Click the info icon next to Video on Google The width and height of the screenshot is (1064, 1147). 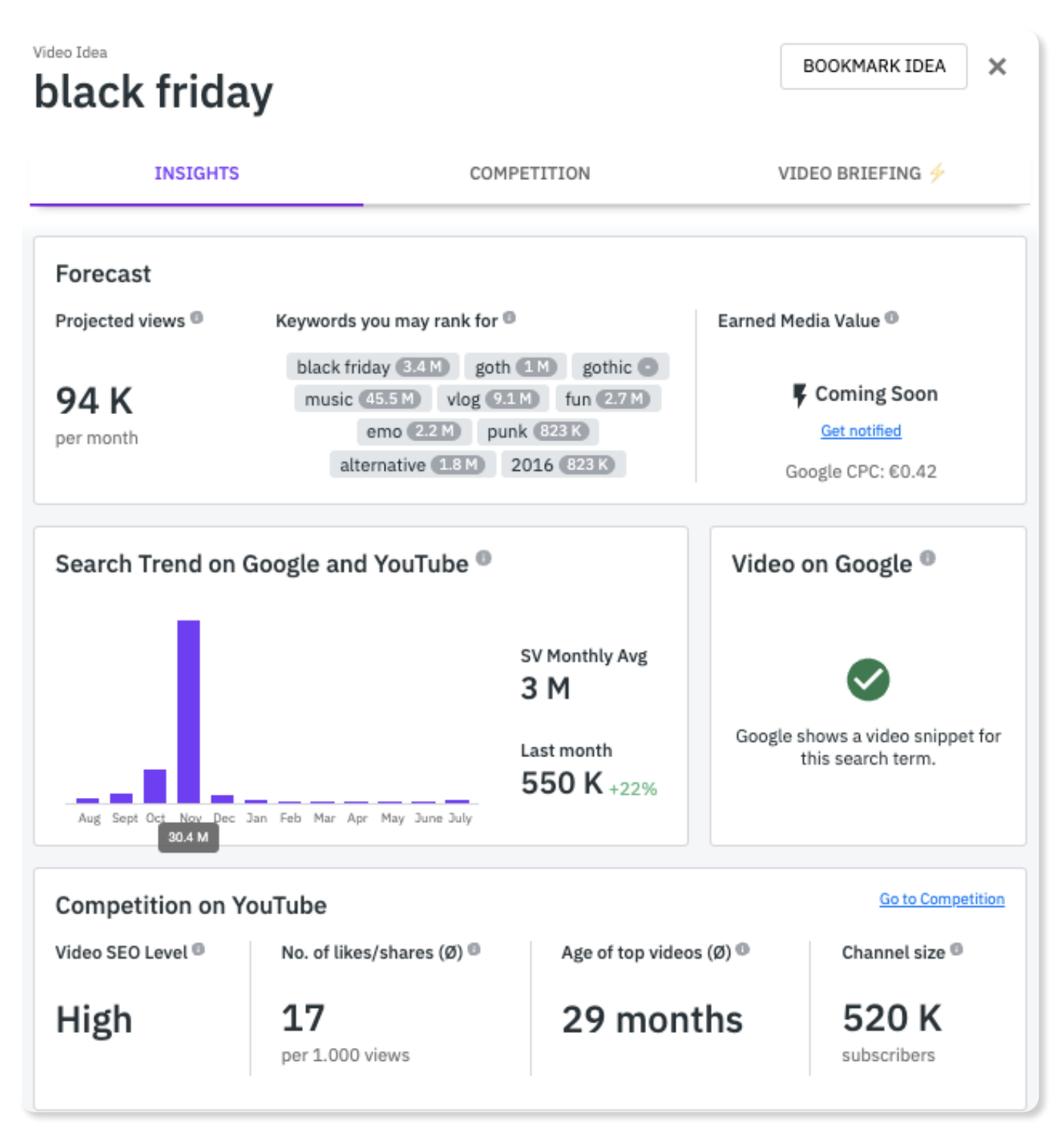click(x=928, y=558)
